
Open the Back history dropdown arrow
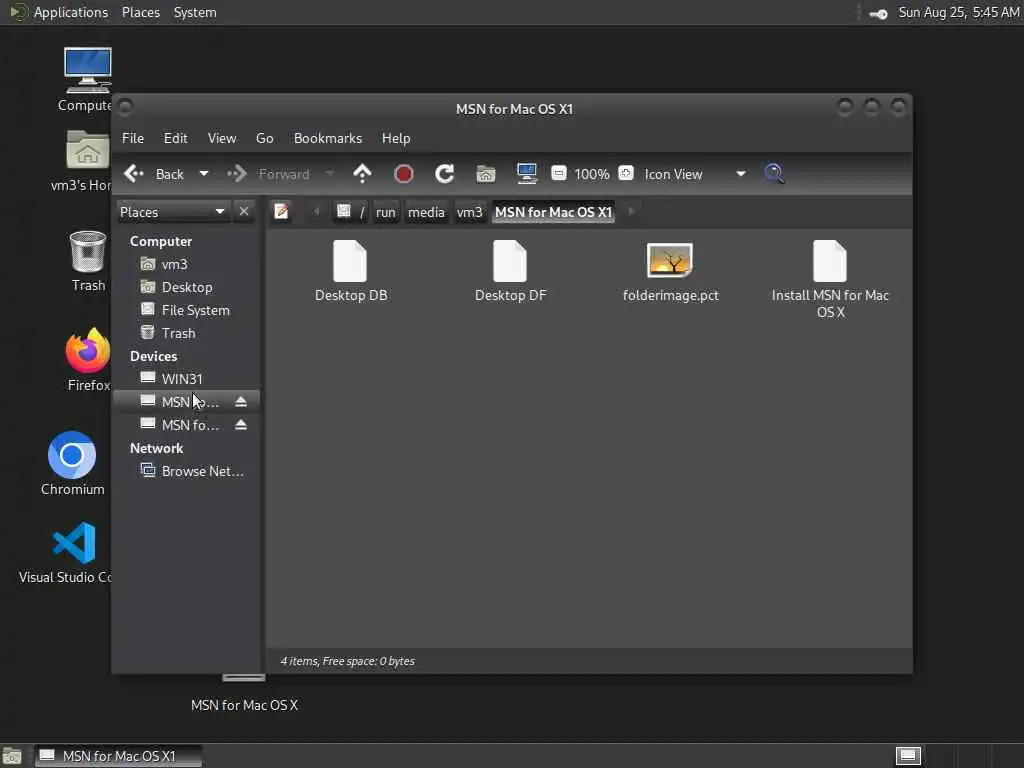coord(204,174)
